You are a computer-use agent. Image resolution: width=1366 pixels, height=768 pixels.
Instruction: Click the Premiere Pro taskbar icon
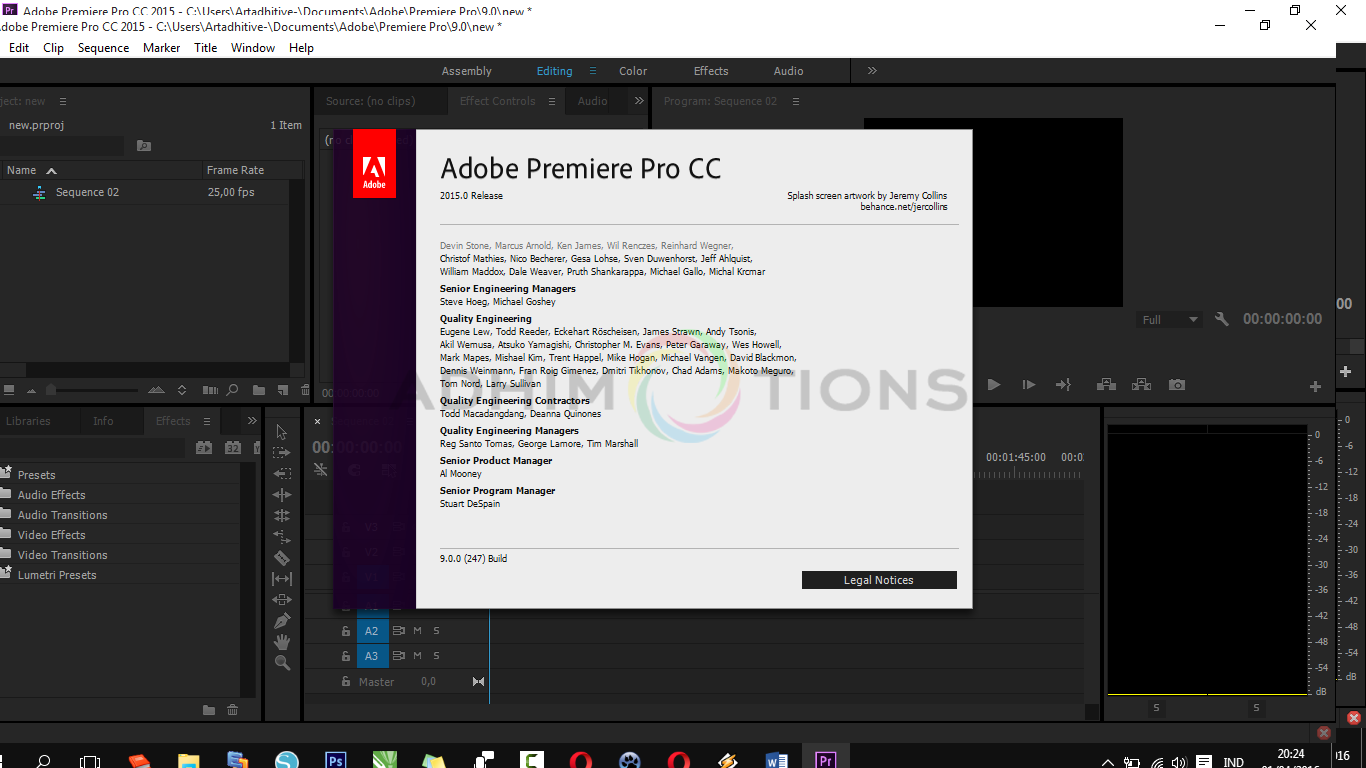[x=825, y=760]
